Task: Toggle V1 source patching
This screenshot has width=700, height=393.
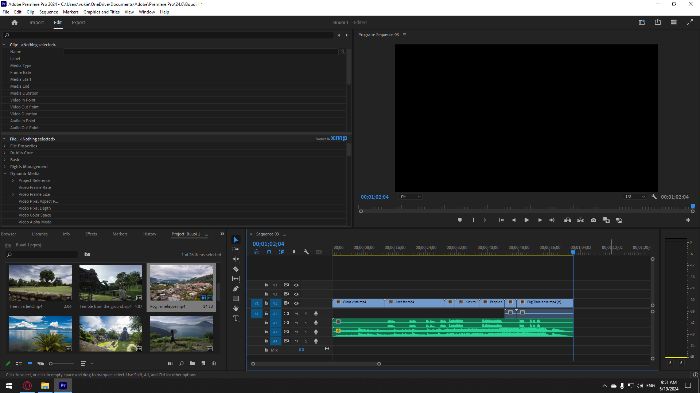Action: pos(257,303)
